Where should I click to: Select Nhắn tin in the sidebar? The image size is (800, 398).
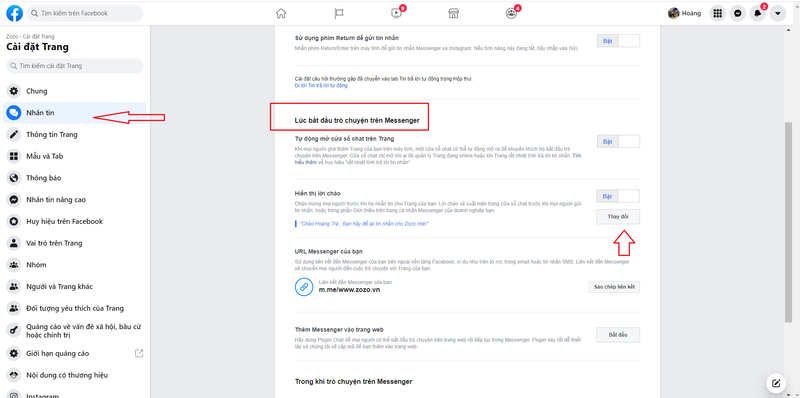click(x=74, y=113)
